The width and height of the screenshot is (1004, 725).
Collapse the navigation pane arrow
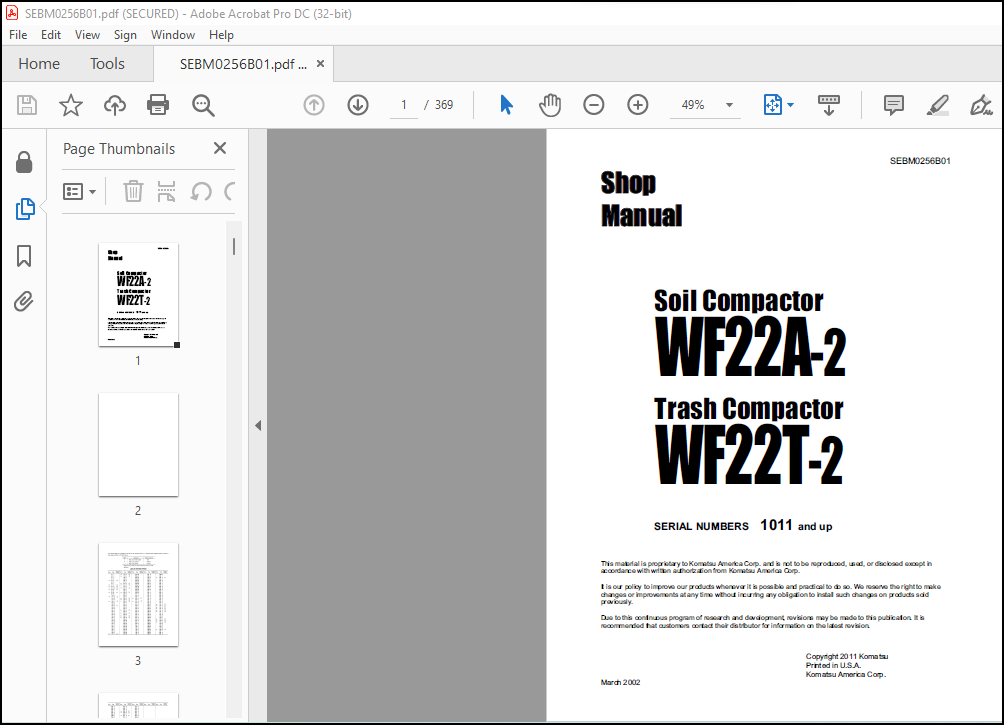click(x=258, y=425)
